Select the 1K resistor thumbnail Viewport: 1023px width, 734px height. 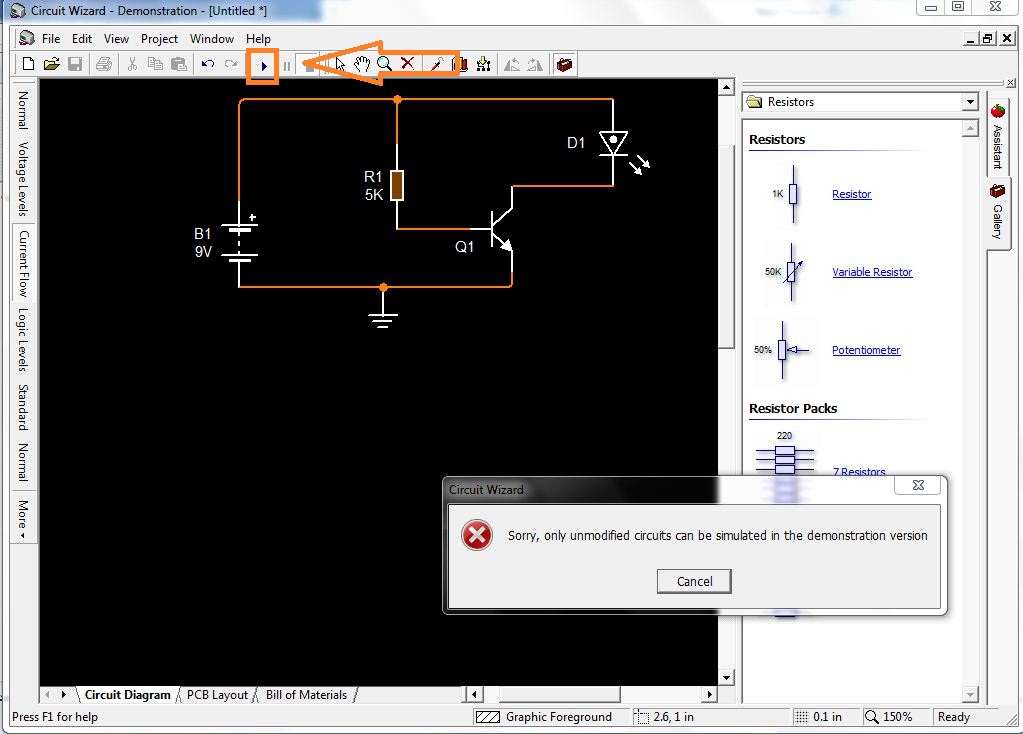pos(787,194)
